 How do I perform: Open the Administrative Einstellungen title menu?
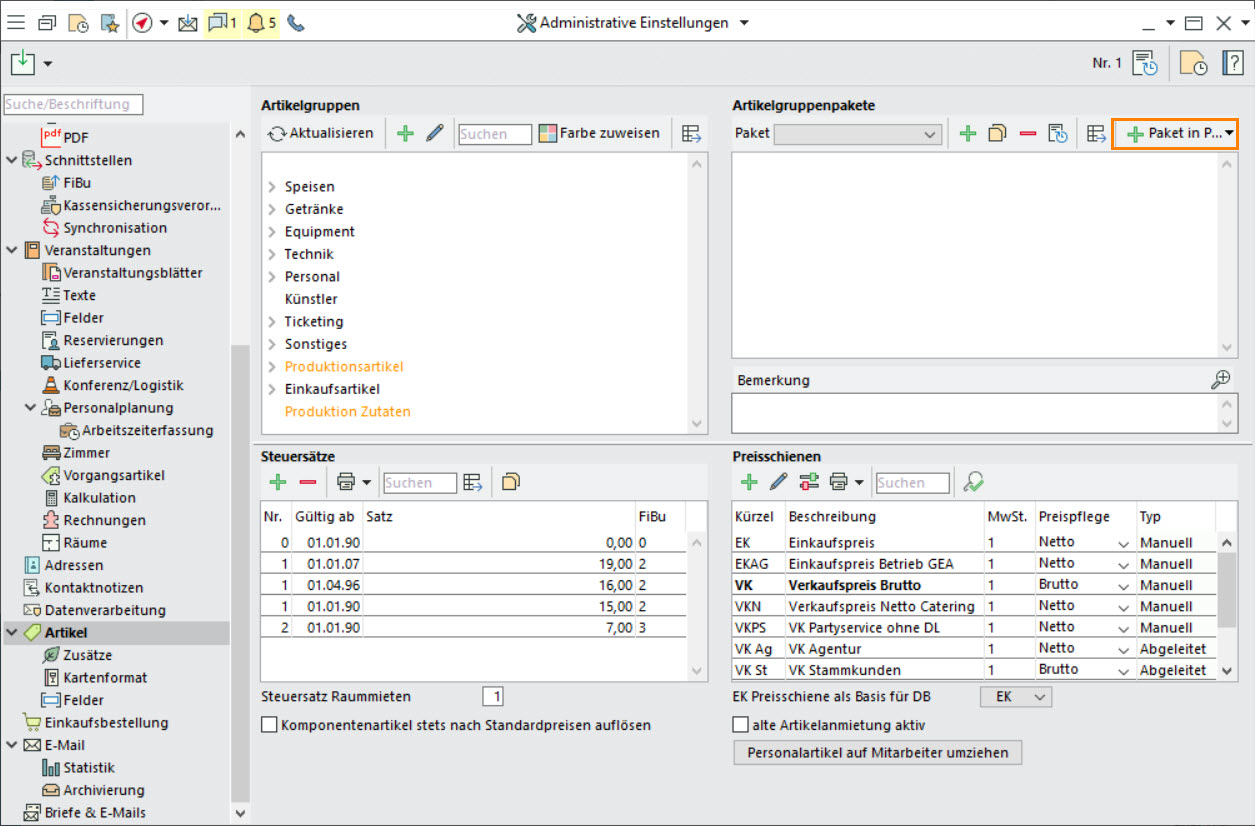click(x=633, y=23)
